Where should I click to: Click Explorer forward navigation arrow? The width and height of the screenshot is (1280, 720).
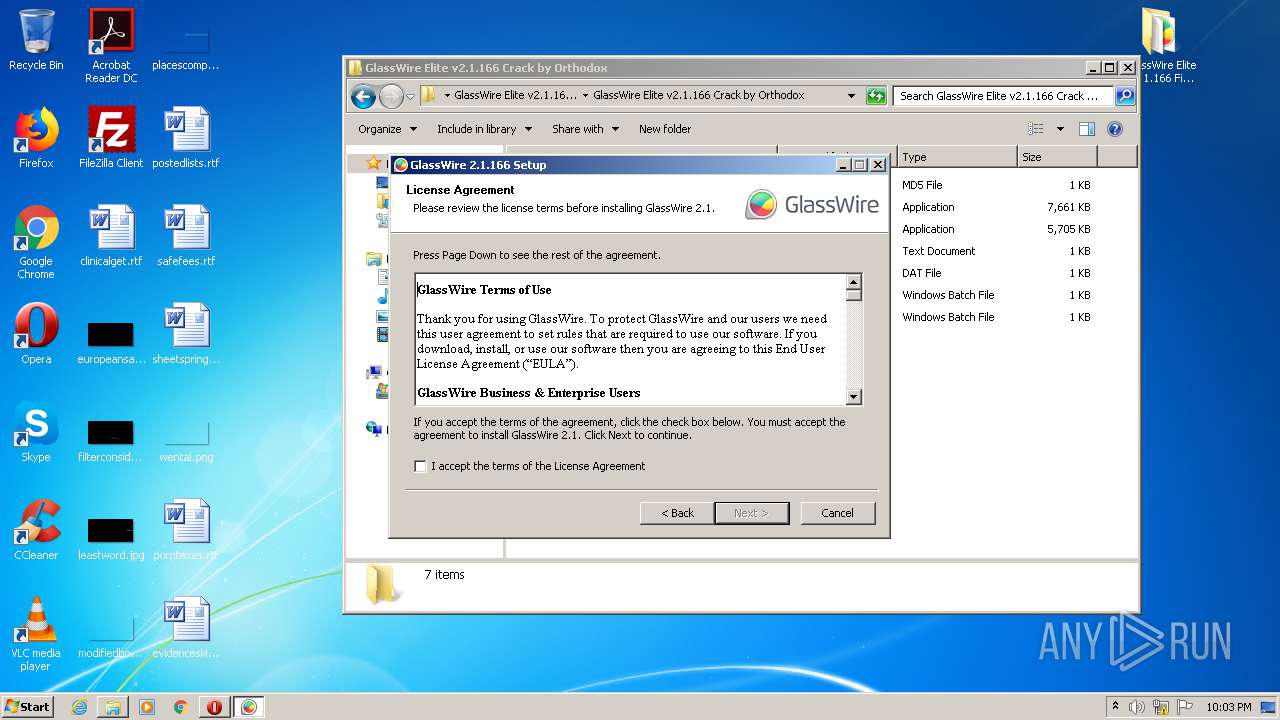point(391,96)
